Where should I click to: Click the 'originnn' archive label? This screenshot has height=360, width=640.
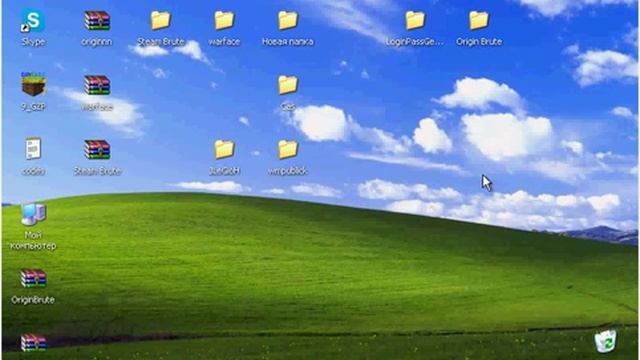[x=97, y=42]
